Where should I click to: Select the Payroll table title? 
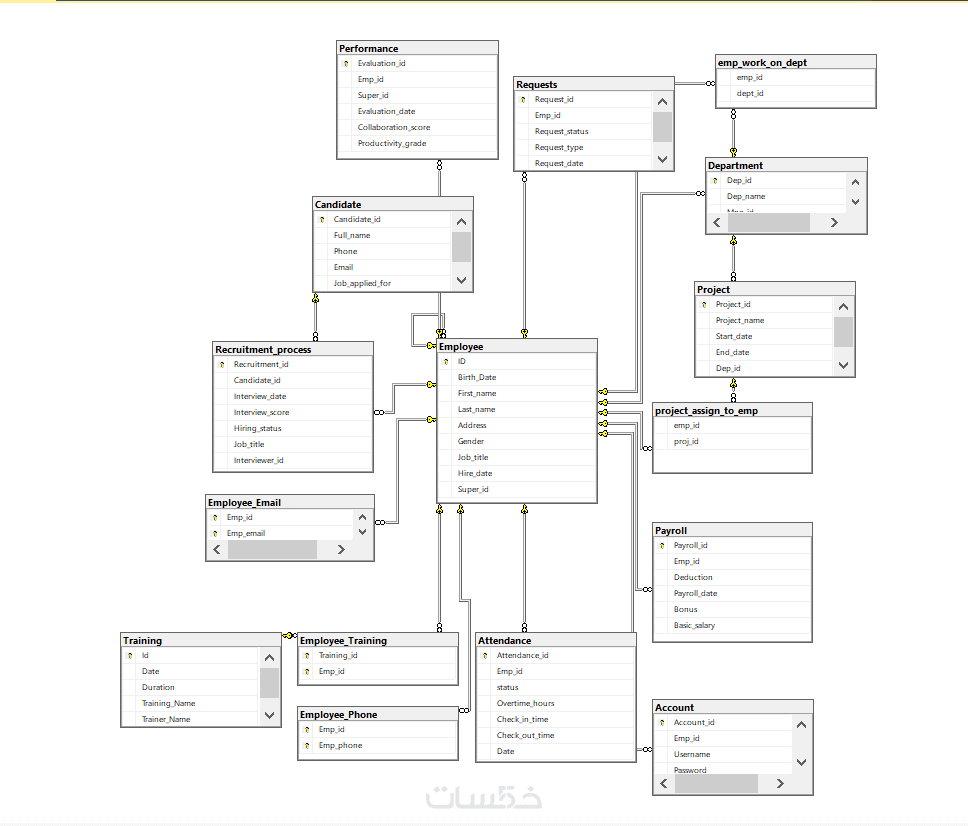click(x=732, y=530)
